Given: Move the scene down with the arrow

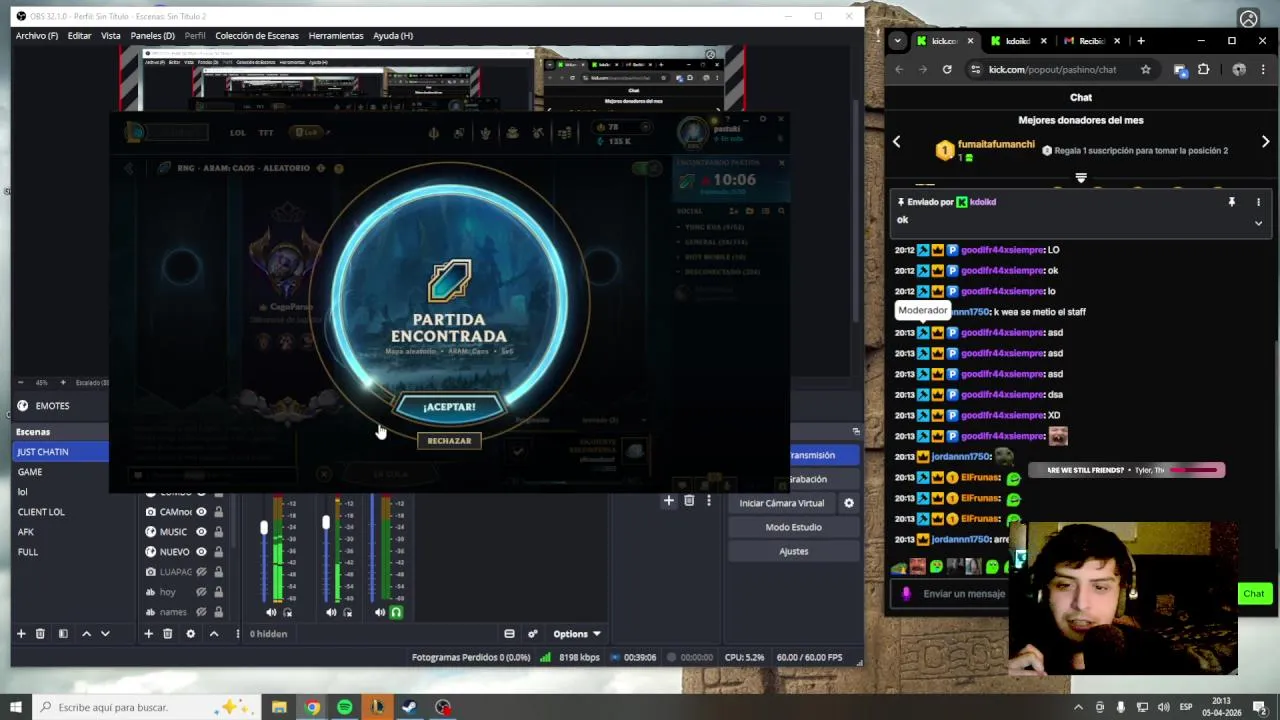Looking at the screenshot, I should click(105, 633).
